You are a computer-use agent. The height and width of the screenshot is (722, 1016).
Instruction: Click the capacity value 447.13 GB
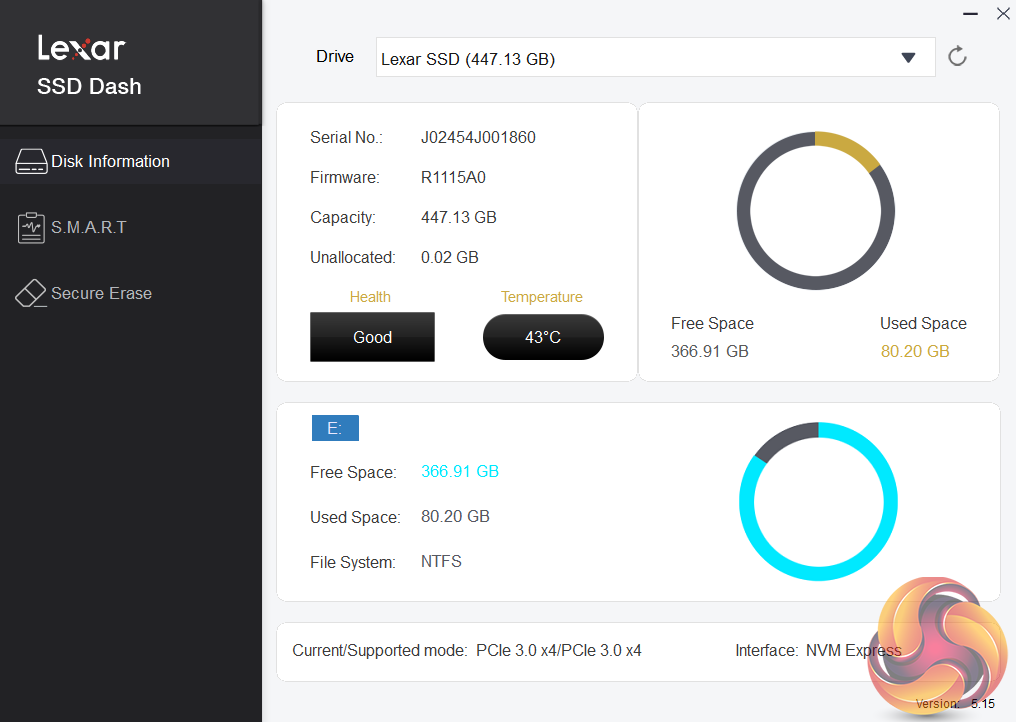click(x=459, y=217)
